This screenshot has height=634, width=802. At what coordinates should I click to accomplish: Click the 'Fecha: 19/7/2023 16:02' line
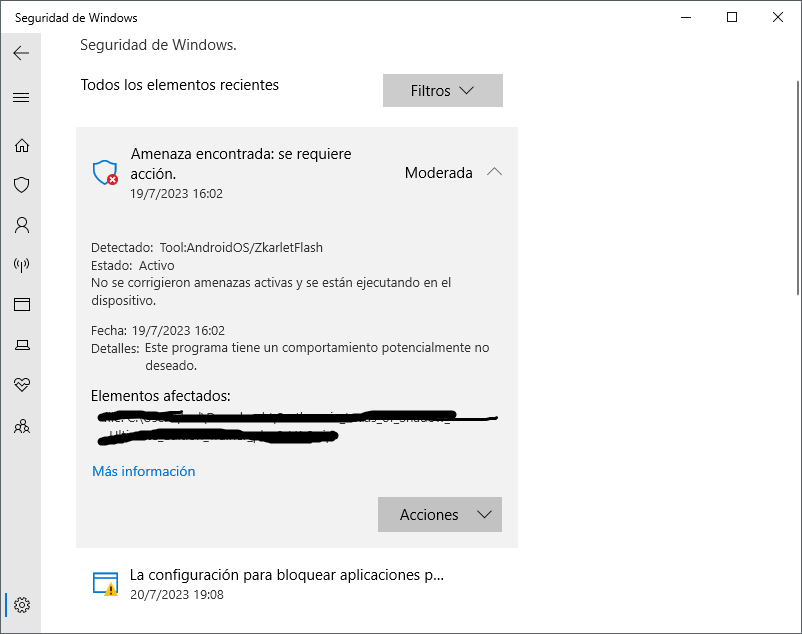tap(158, 330)
